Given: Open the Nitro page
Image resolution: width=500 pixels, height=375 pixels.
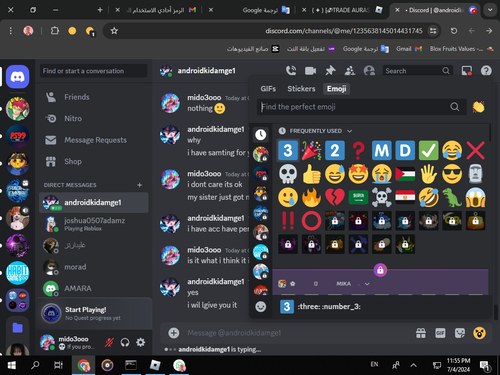Looking at the screenshot, I should point(94,118).
